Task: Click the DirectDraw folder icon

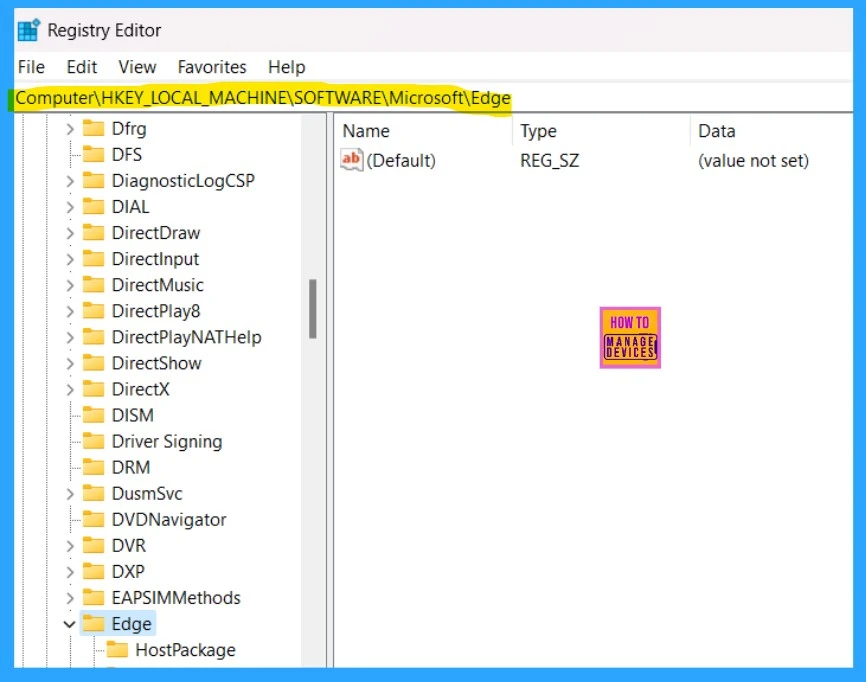Action: click(x=93, y=232)
